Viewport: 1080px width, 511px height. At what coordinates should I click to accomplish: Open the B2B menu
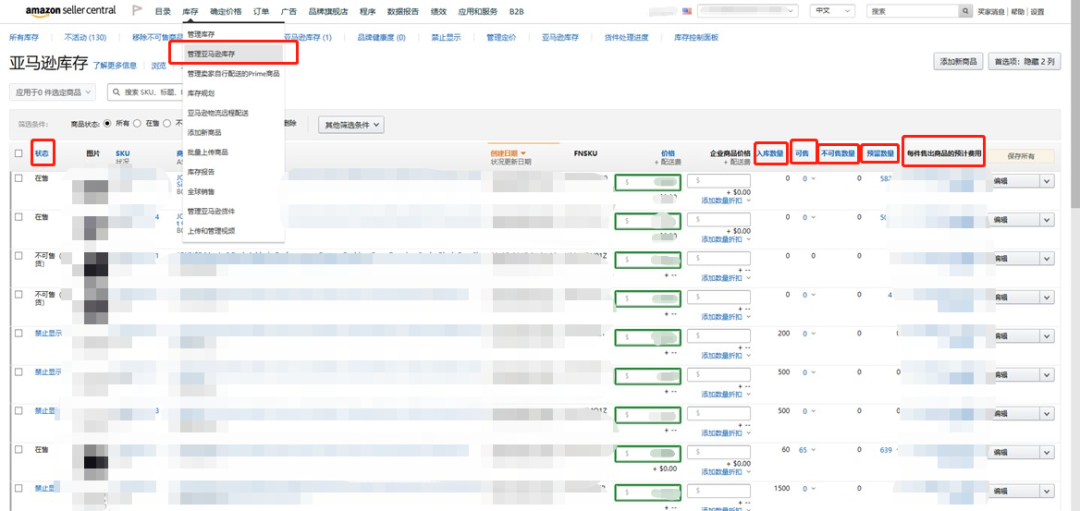click(516, 12)
